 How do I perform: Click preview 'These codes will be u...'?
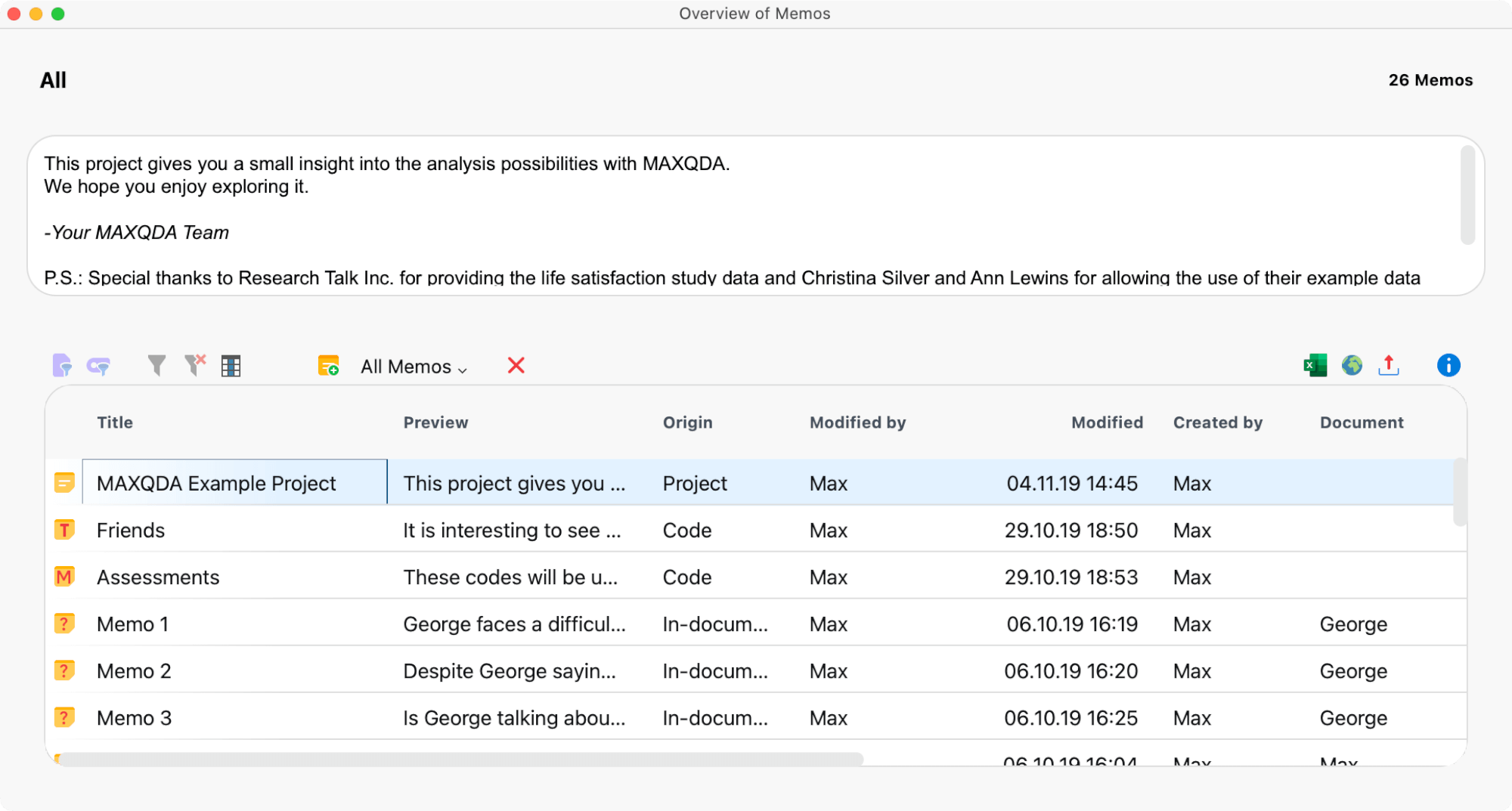pos(510,577)
